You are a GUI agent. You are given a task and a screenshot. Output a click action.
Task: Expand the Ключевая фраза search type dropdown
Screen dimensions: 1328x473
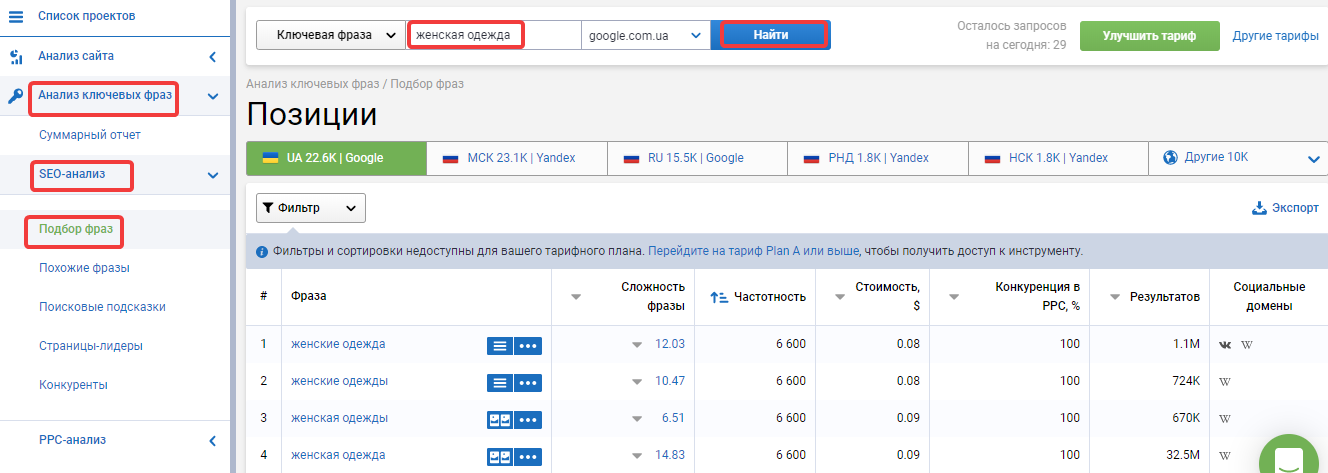click(x=329, y=35)
